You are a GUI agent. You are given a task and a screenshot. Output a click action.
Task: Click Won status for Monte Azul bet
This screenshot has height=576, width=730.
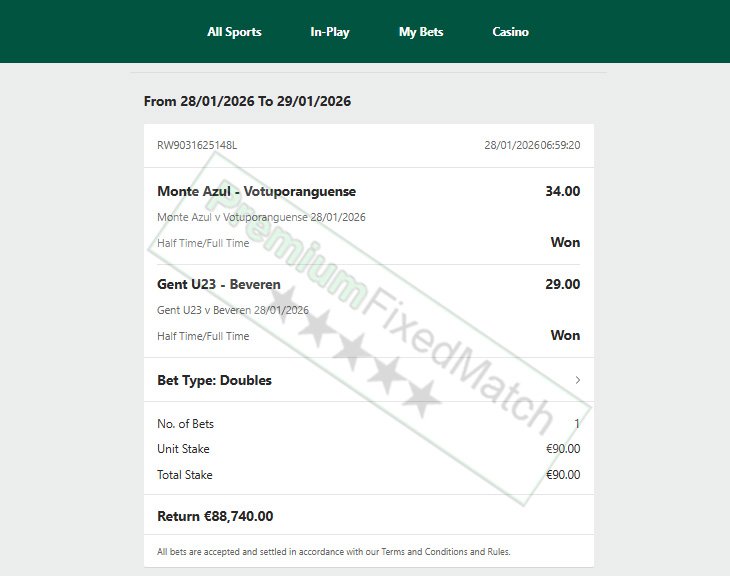(x=565, y=243)
